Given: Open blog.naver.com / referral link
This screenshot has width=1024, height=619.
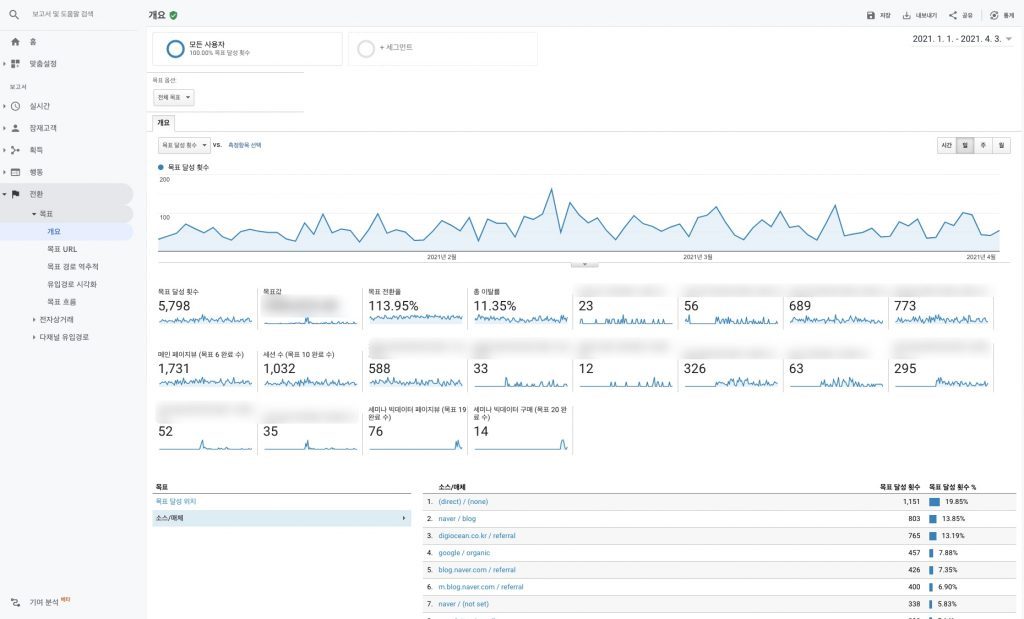Looking at the screenshot, I should (x=477, y=569).
